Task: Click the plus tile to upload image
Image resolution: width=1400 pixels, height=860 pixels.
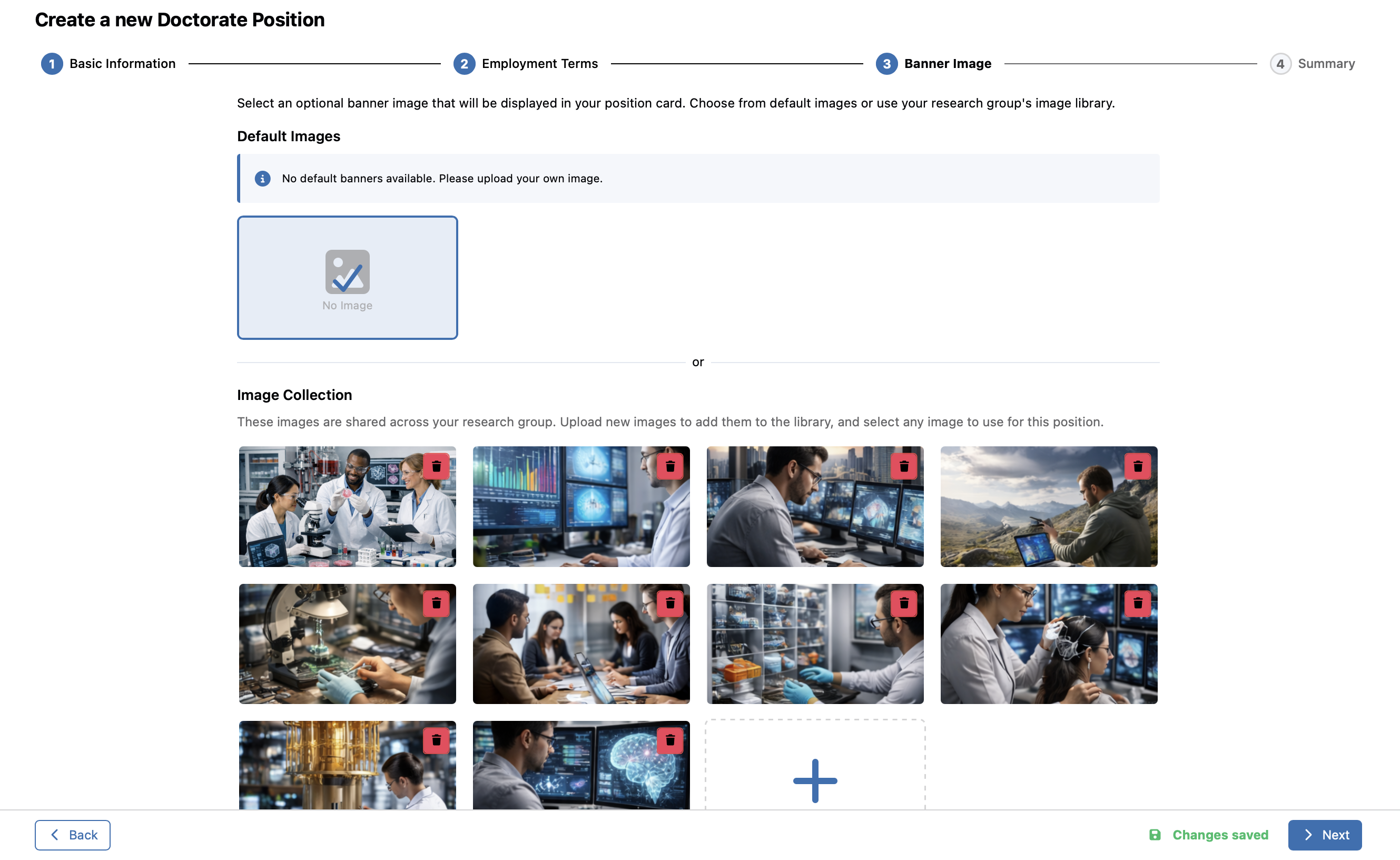Action: (x=814, y=780)
